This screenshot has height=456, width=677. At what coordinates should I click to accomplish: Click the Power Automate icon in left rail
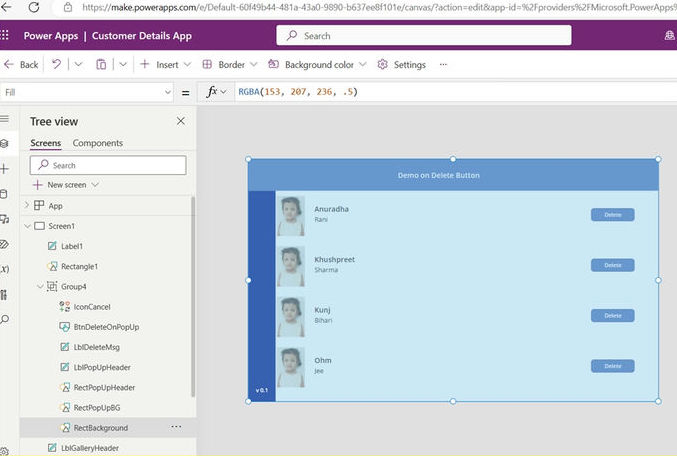(4, 244)
